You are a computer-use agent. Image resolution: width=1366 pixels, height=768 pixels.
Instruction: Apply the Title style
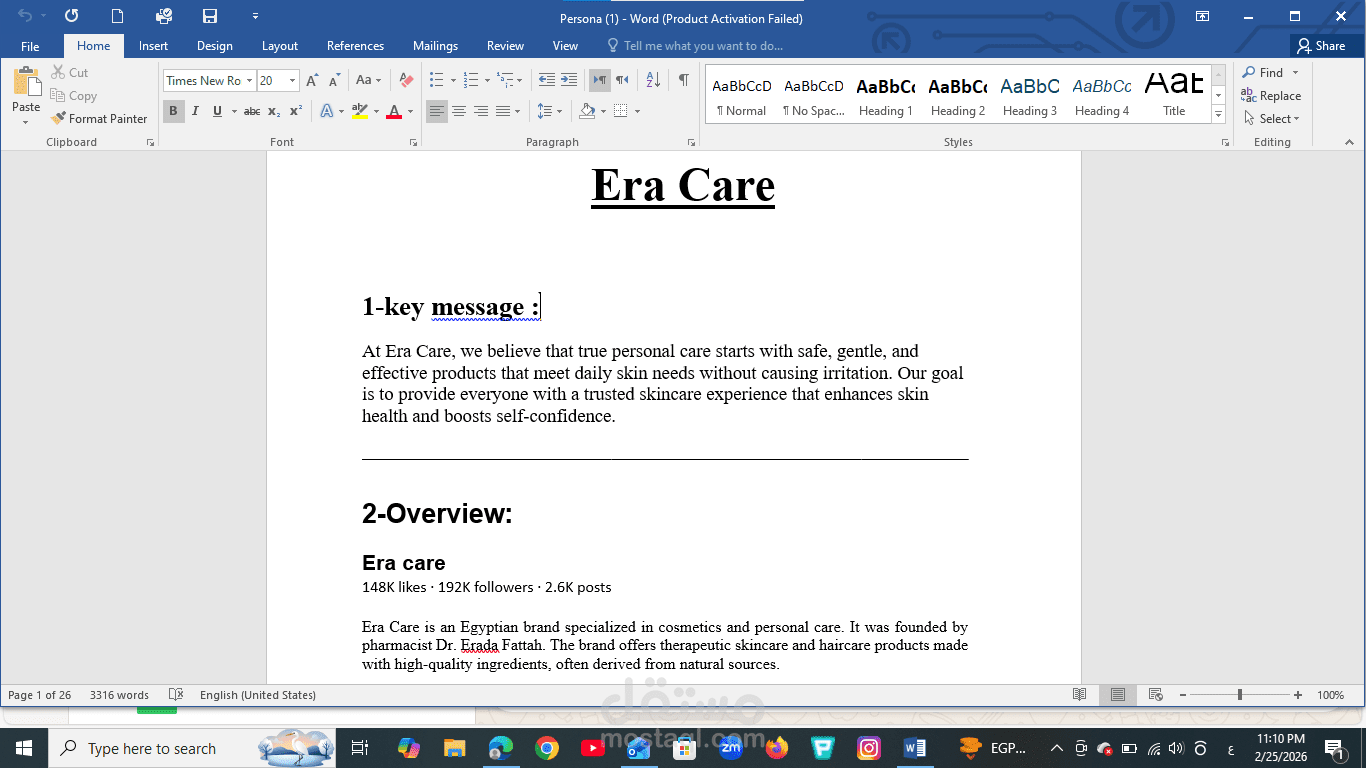click(1174, 97)
